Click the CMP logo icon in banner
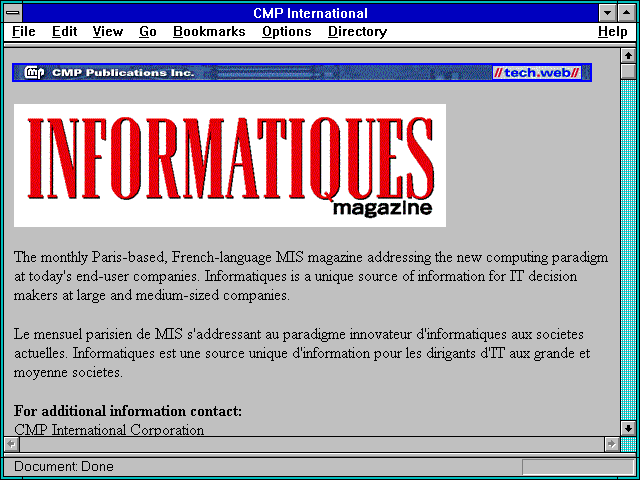The width and height of the screenshot is (640, 480). (x=34, y=73)
